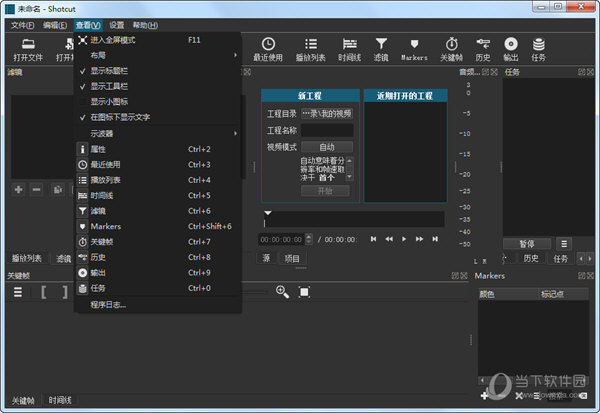Screen dimensions: 600x413
Task: Switch to the 源 tab
Action: point(266,258)
